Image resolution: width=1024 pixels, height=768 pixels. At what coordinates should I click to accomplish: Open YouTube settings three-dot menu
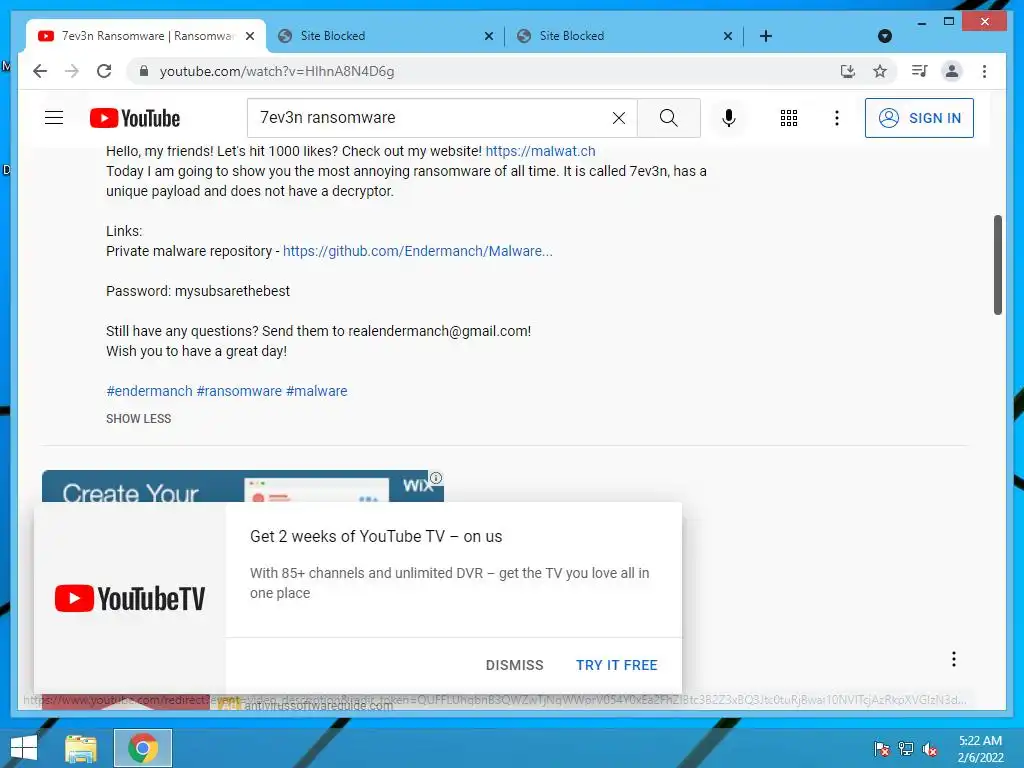coord(837,118)
